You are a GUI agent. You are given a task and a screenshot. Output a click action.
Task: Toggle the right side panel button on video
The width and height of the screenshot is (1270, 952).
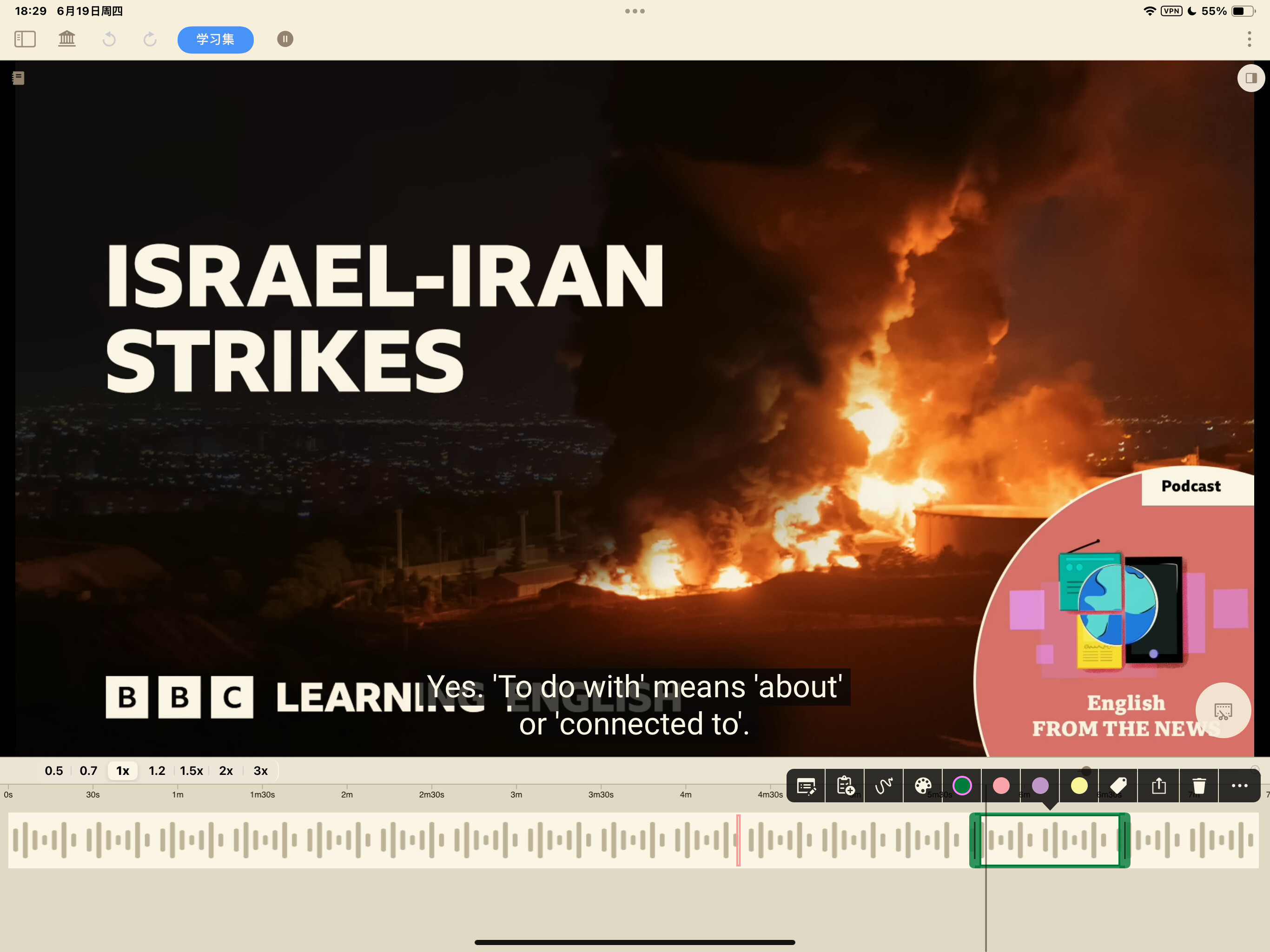click(1250, 78)
